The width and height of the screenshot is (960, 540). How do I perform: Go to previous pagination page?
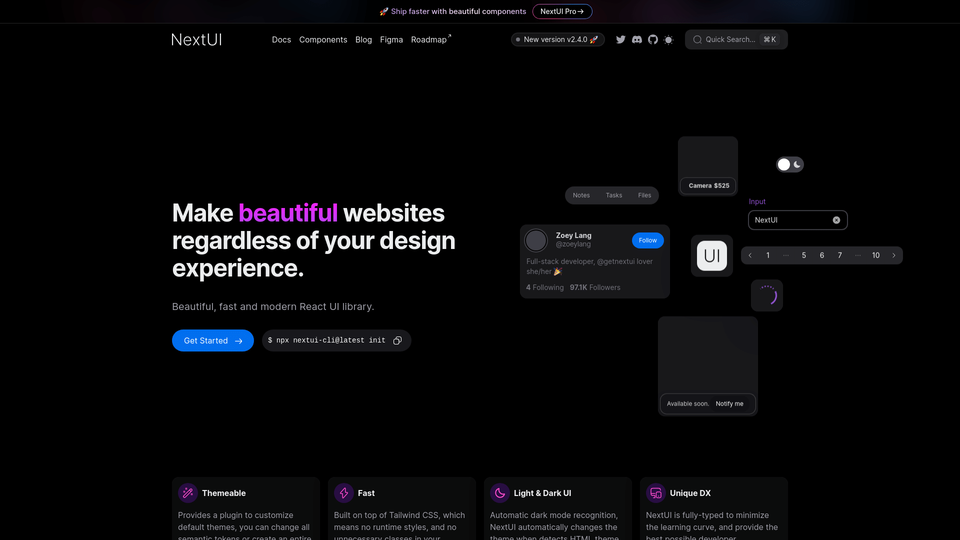750,255
